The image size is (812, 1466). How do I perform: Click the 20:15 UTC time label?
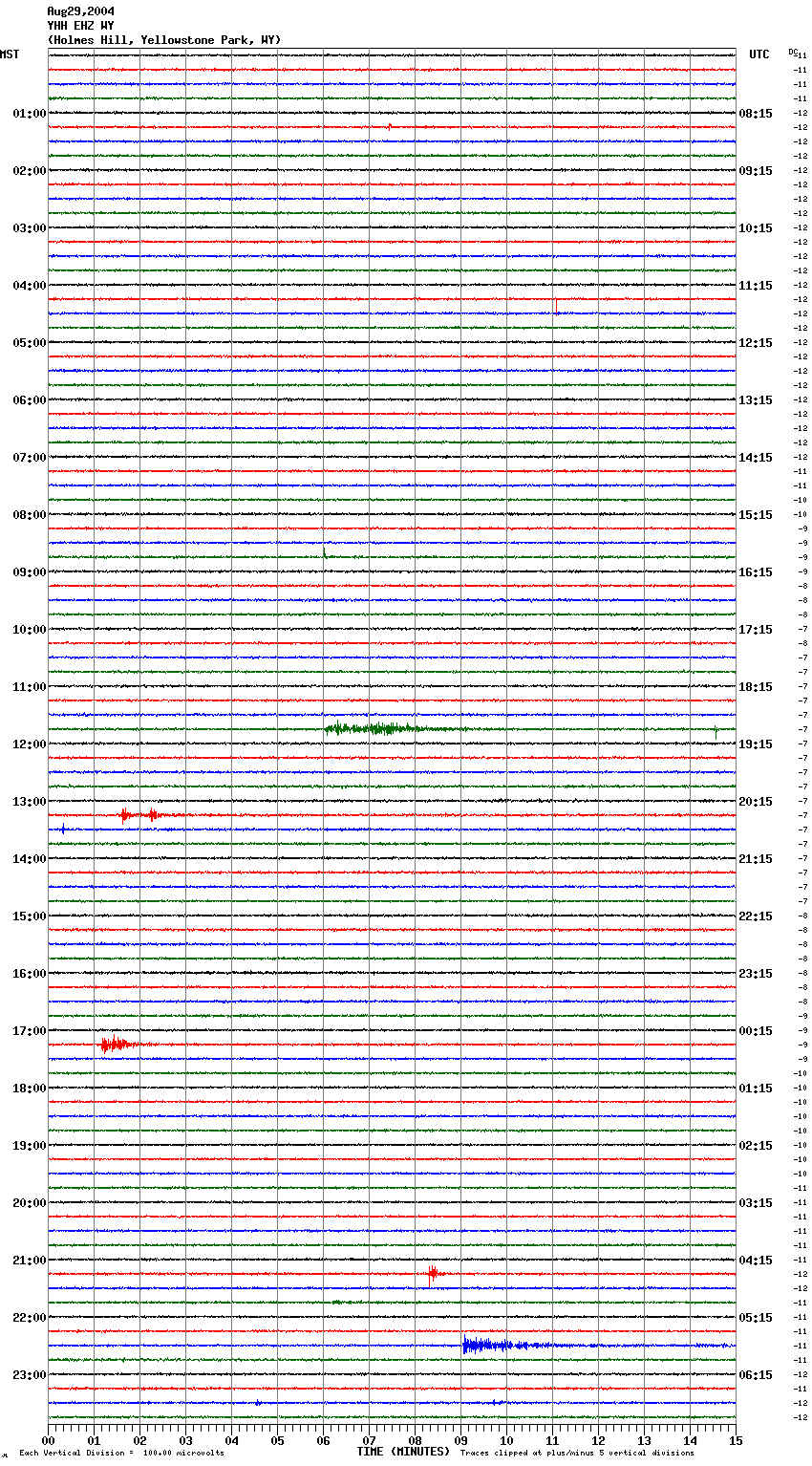coord(756,802)
